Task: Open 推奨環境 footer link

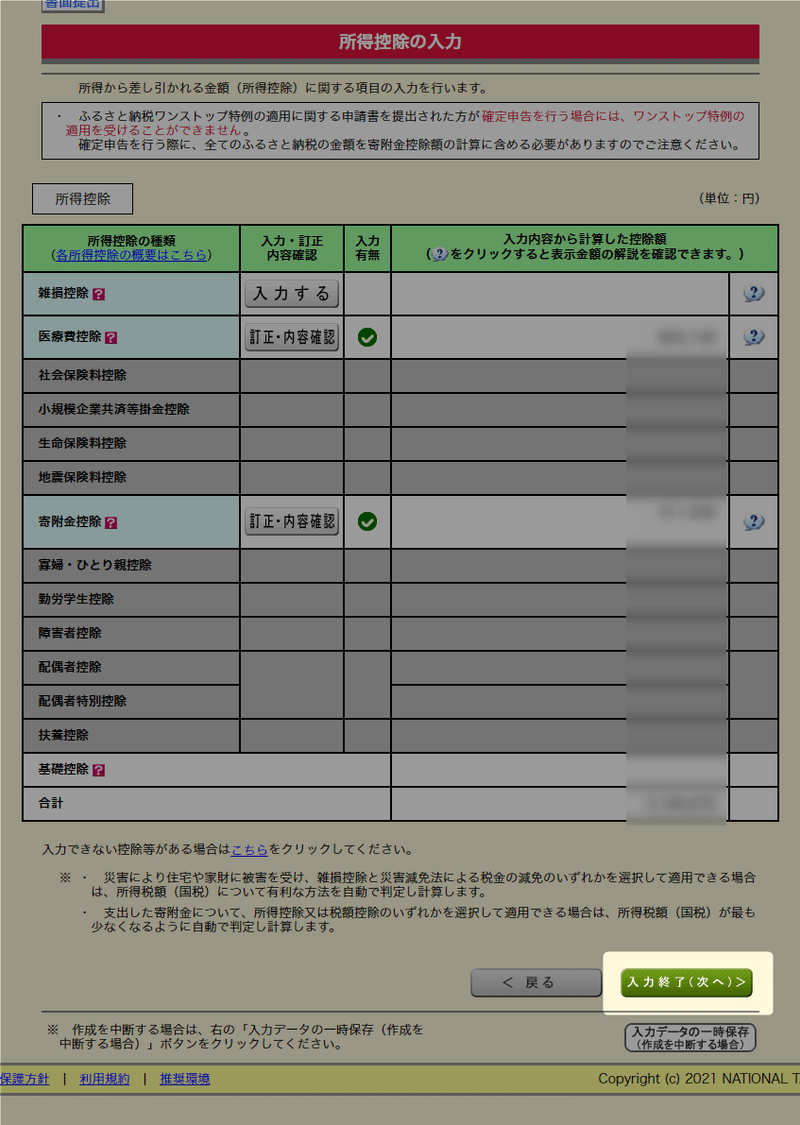Action: pos(185,1079)
